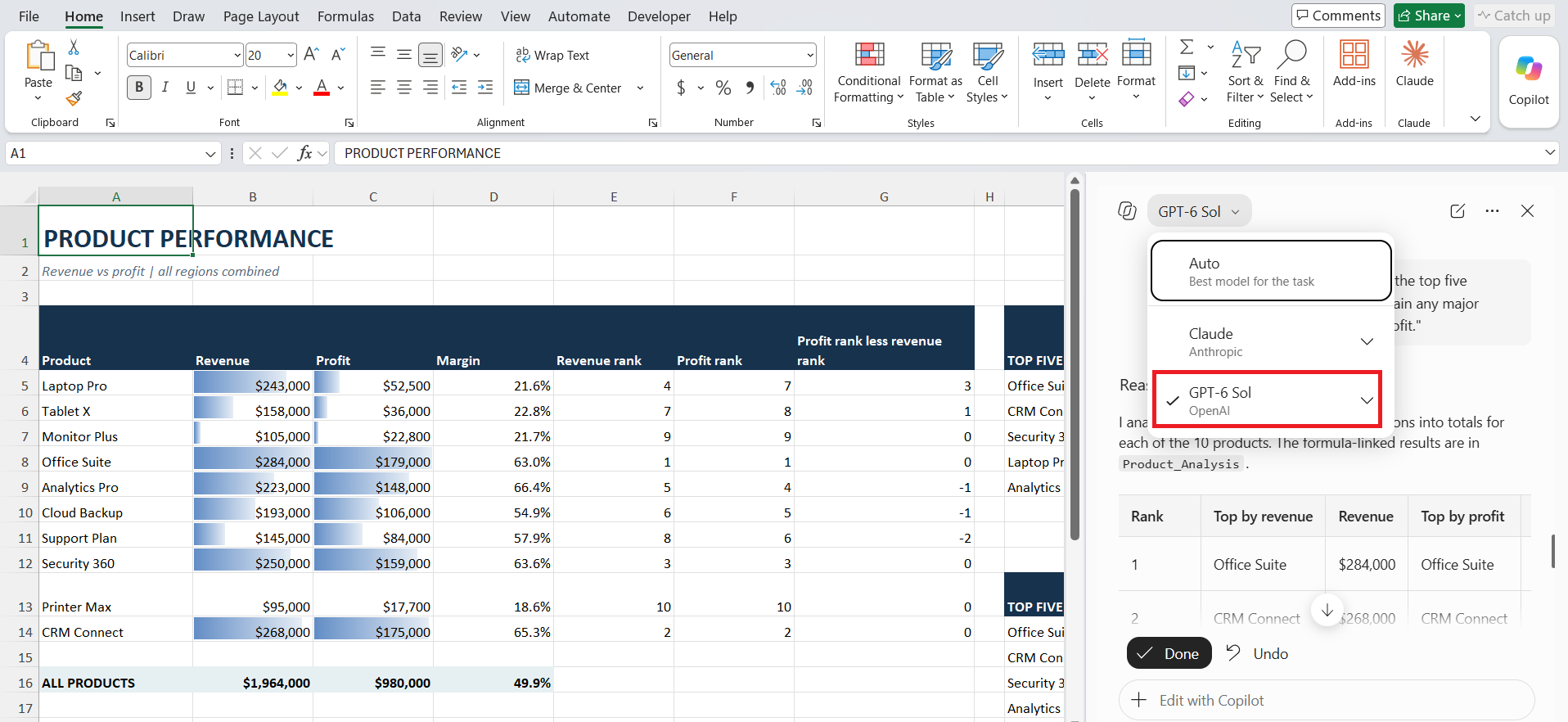Start a new chat in Copilot pane
This screenshot has width=1568, height=722.
point(1458,211)
